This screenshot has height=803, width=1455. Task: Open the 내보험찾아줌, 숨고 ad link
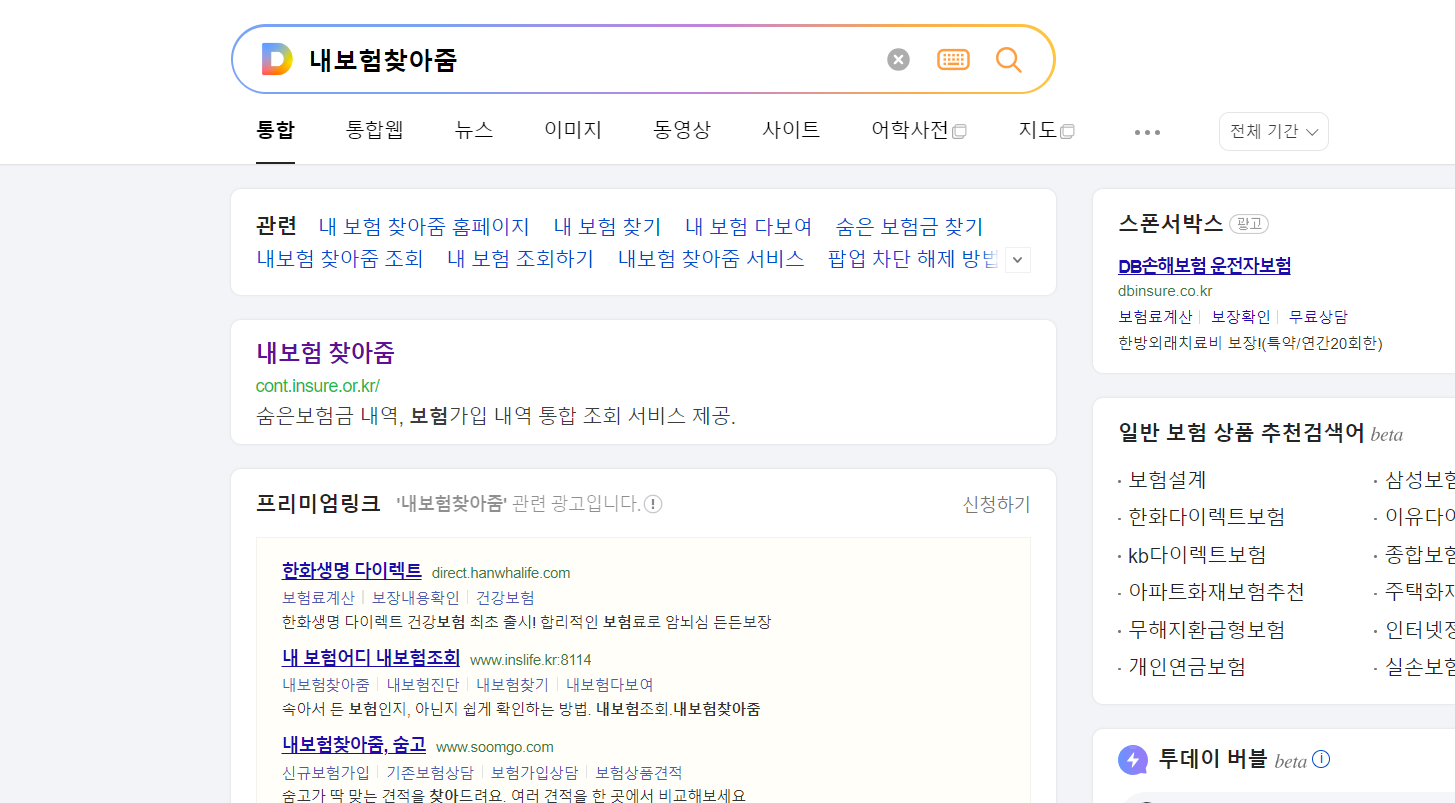pos(354,745)
